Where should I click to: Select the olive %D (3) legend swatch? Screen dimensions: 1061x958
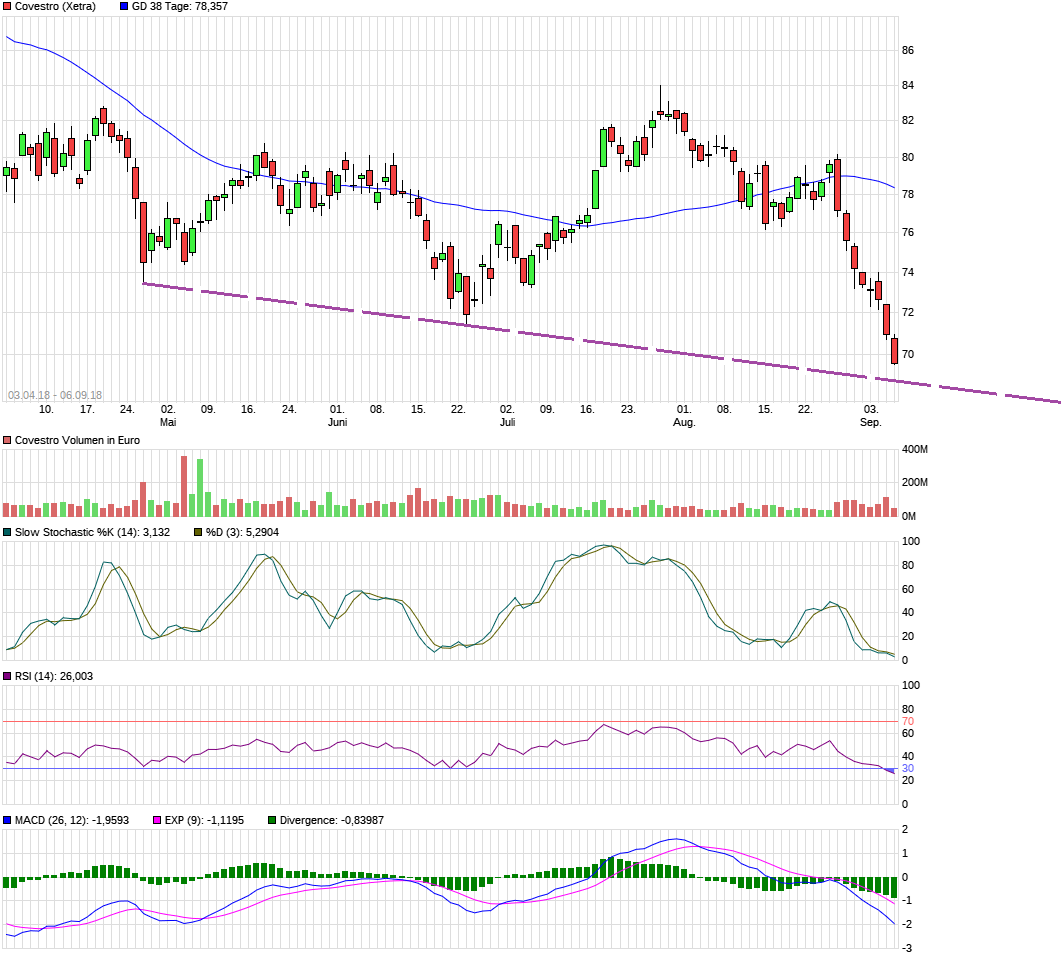[198, 532]
